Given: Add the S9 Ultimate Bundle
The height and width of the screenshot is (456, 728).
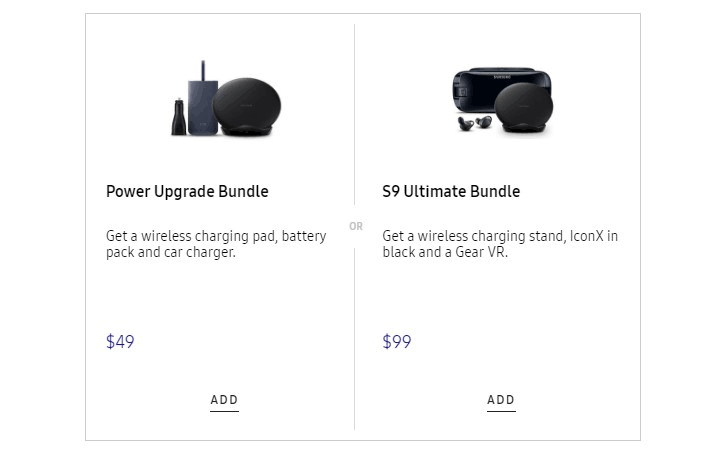Looking at the screenshot, I should click(x=501, y=400).
